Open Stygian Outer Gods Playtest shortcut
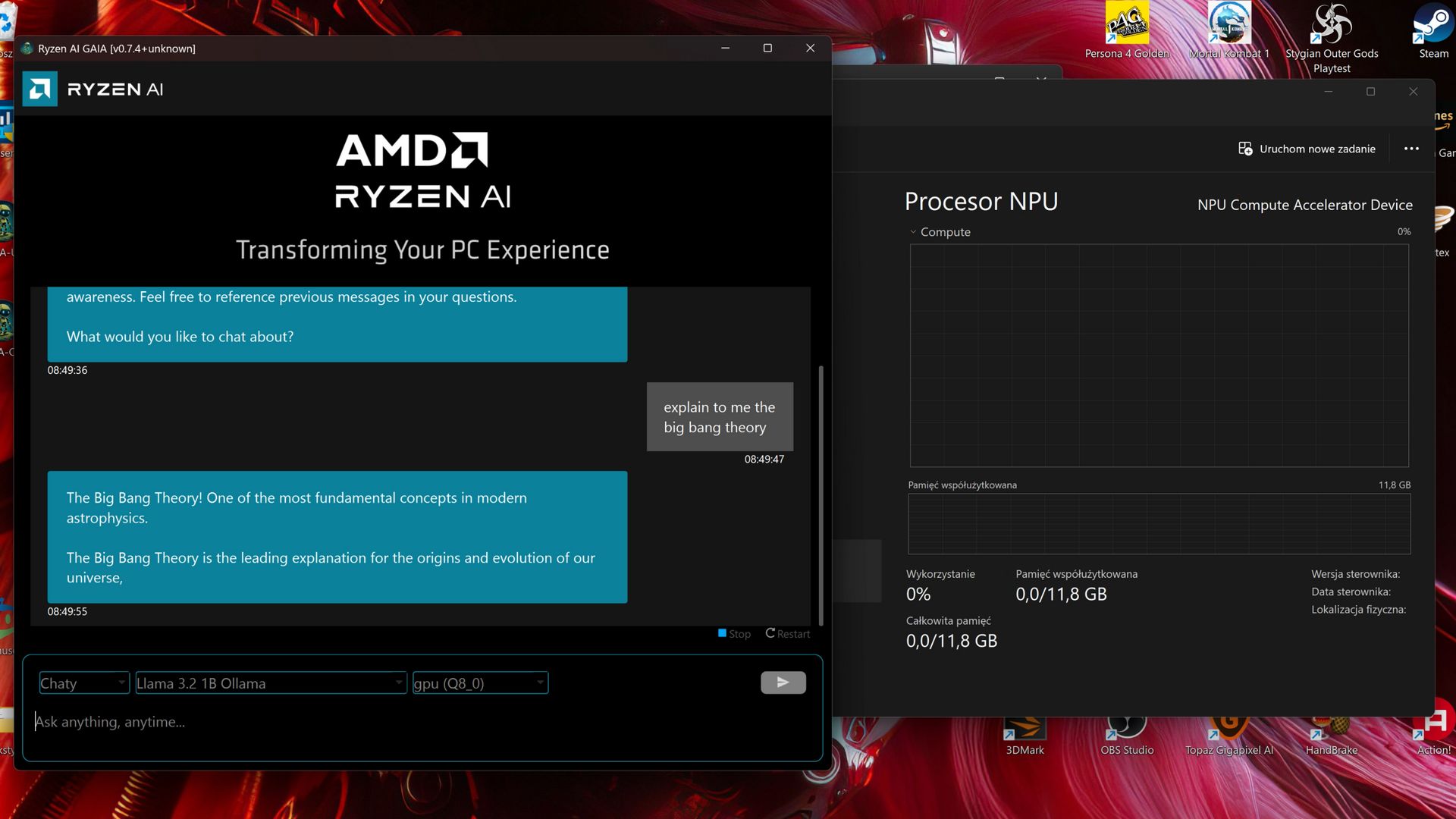 [1332, 38]
